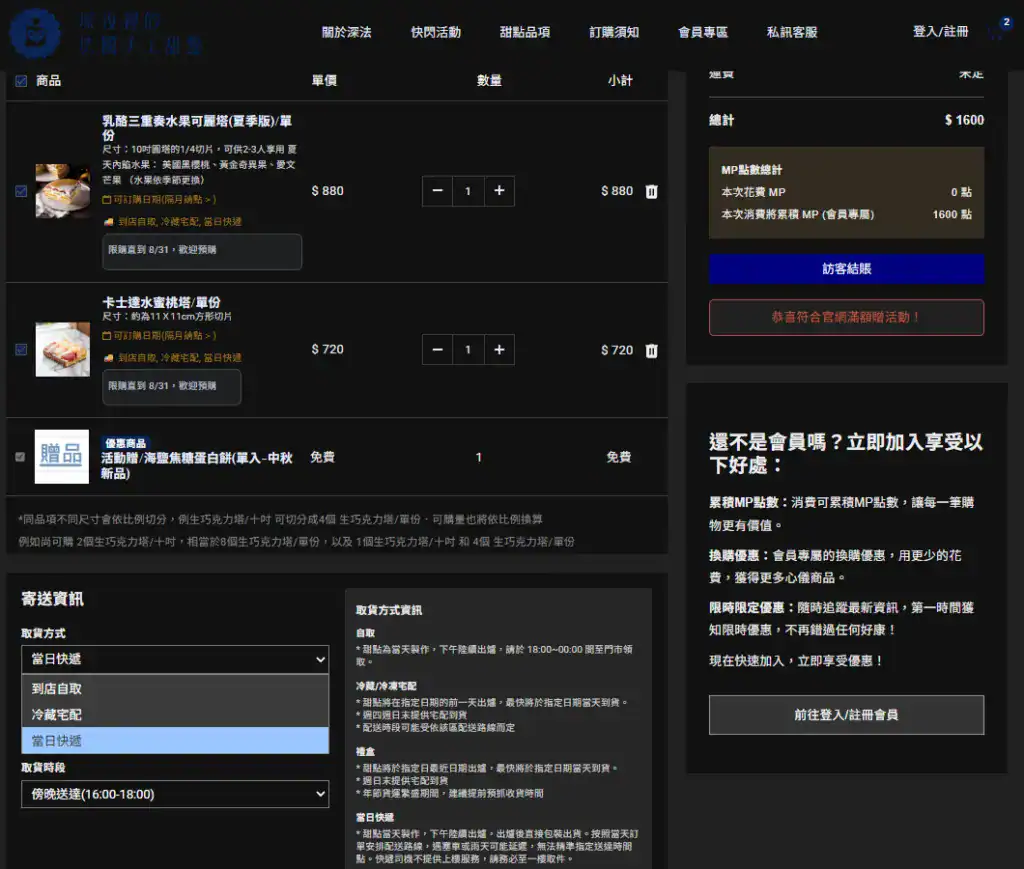The image size is (1024, 869).
Task: Click the $ 880 subtotal value
Action: point(616,191)
